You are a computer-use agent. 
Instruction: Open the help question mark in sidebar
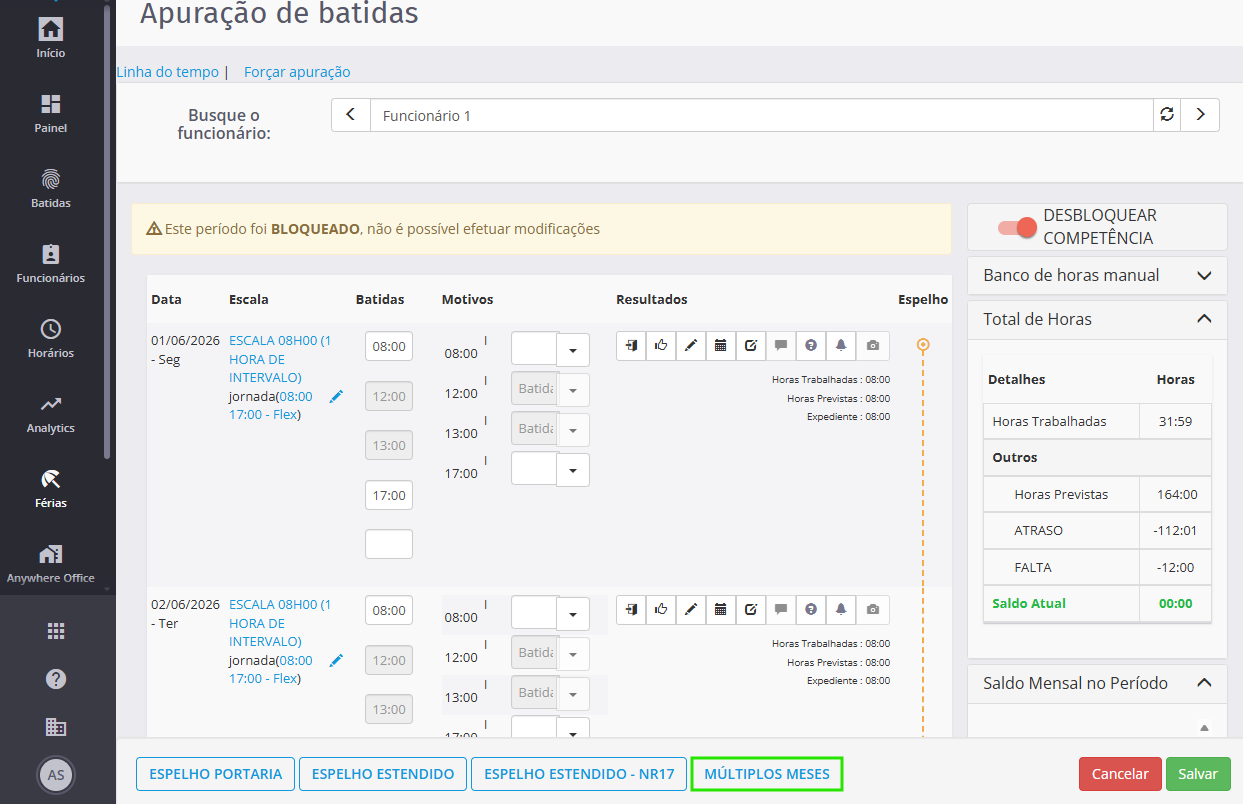56,679
